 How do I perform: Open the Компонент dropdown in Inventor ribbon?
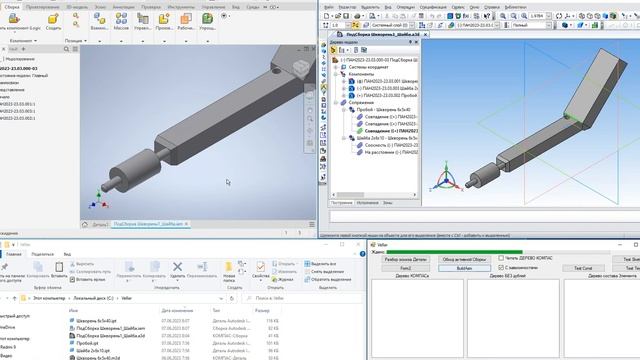(x=23, y=41)
